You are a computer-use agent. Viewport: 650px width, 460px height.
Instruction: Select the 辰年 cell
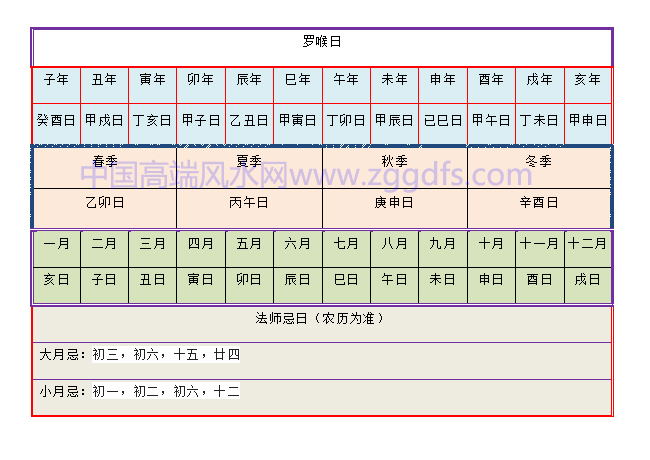tap(250, 85)
